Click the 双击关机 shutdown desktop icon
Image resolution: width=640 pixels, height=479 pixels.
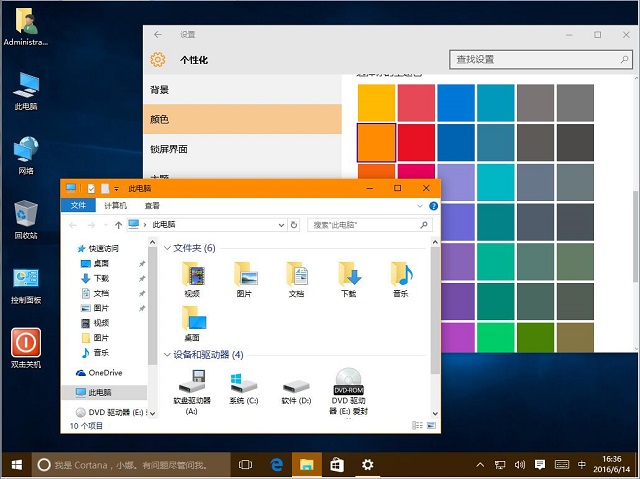coord(26,344)
